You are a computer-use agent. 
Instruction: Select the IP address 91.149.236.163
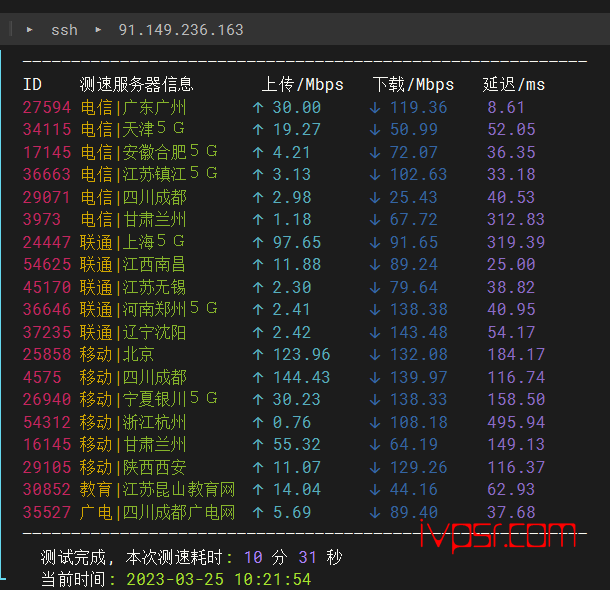coord(181,30)
